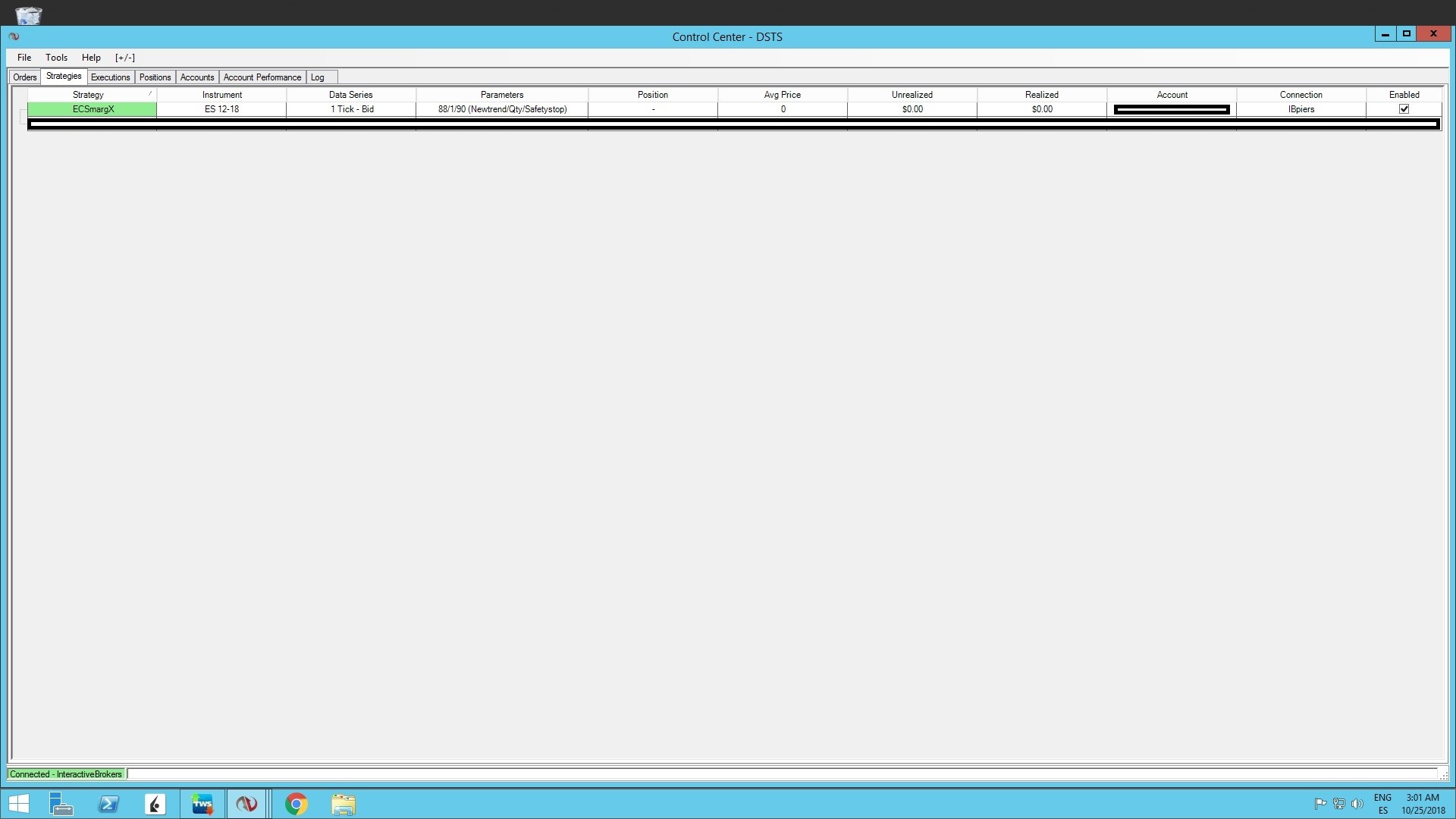Launch Google Chrome from taskbar
This screenshot has width=1456, height=819.
coord(297,804)
